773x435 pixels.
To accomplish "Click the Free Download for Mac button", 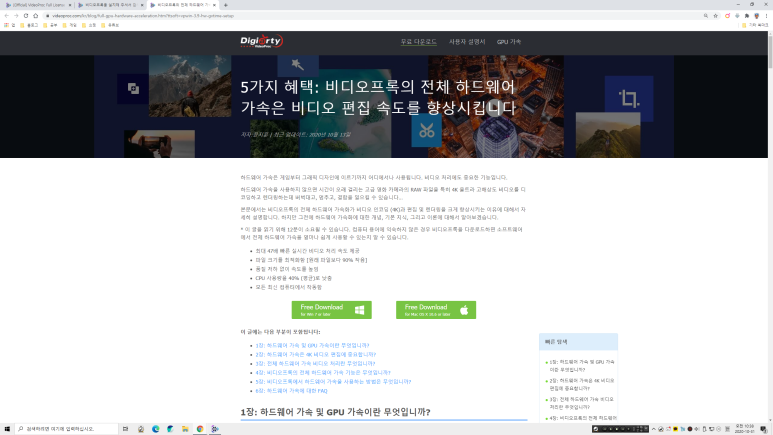I will point(436,310).
